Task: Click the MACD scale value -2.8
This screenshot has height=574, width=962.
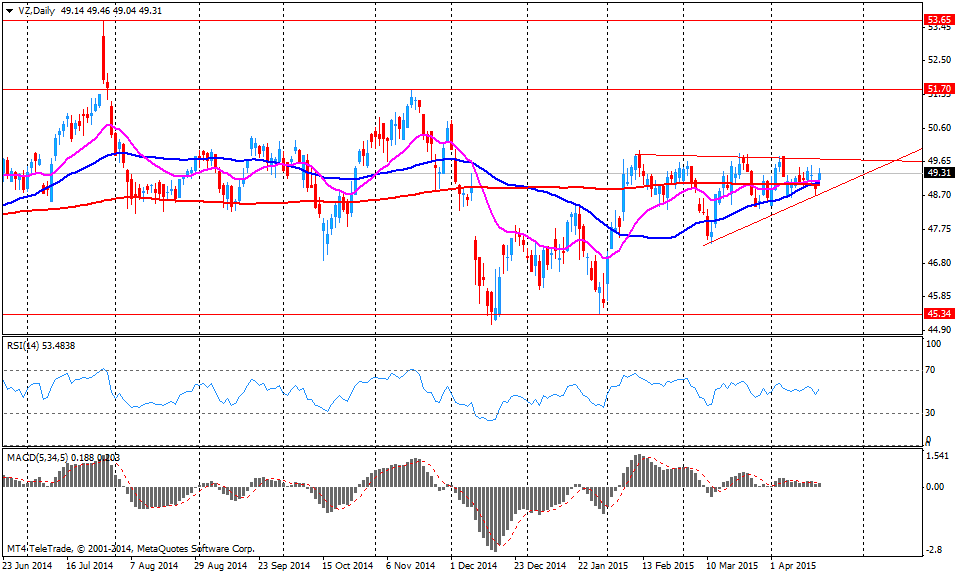Action: click(934, 550)
